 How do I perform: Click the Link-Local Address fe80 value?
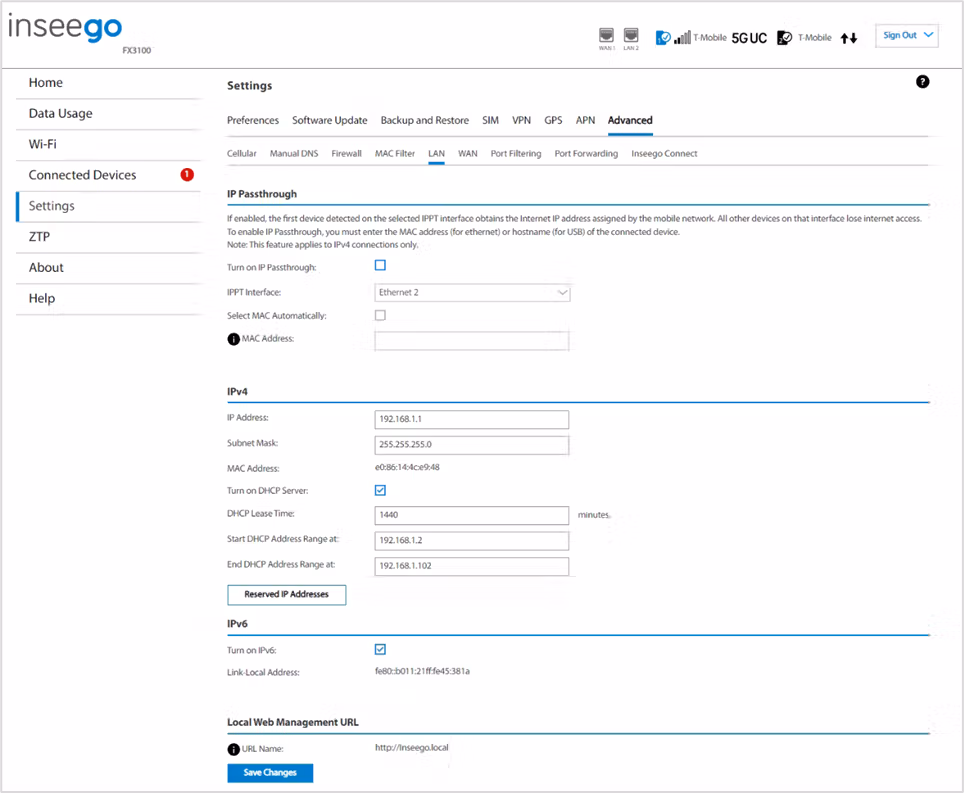pyautogui.click(x=422, y=671)
